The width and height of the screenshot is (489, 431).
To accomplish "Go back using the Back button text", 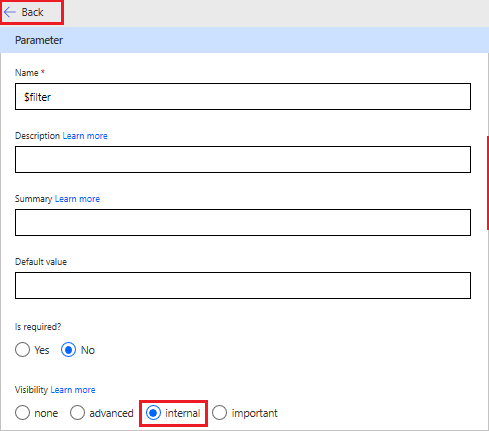I will point(32,12).
